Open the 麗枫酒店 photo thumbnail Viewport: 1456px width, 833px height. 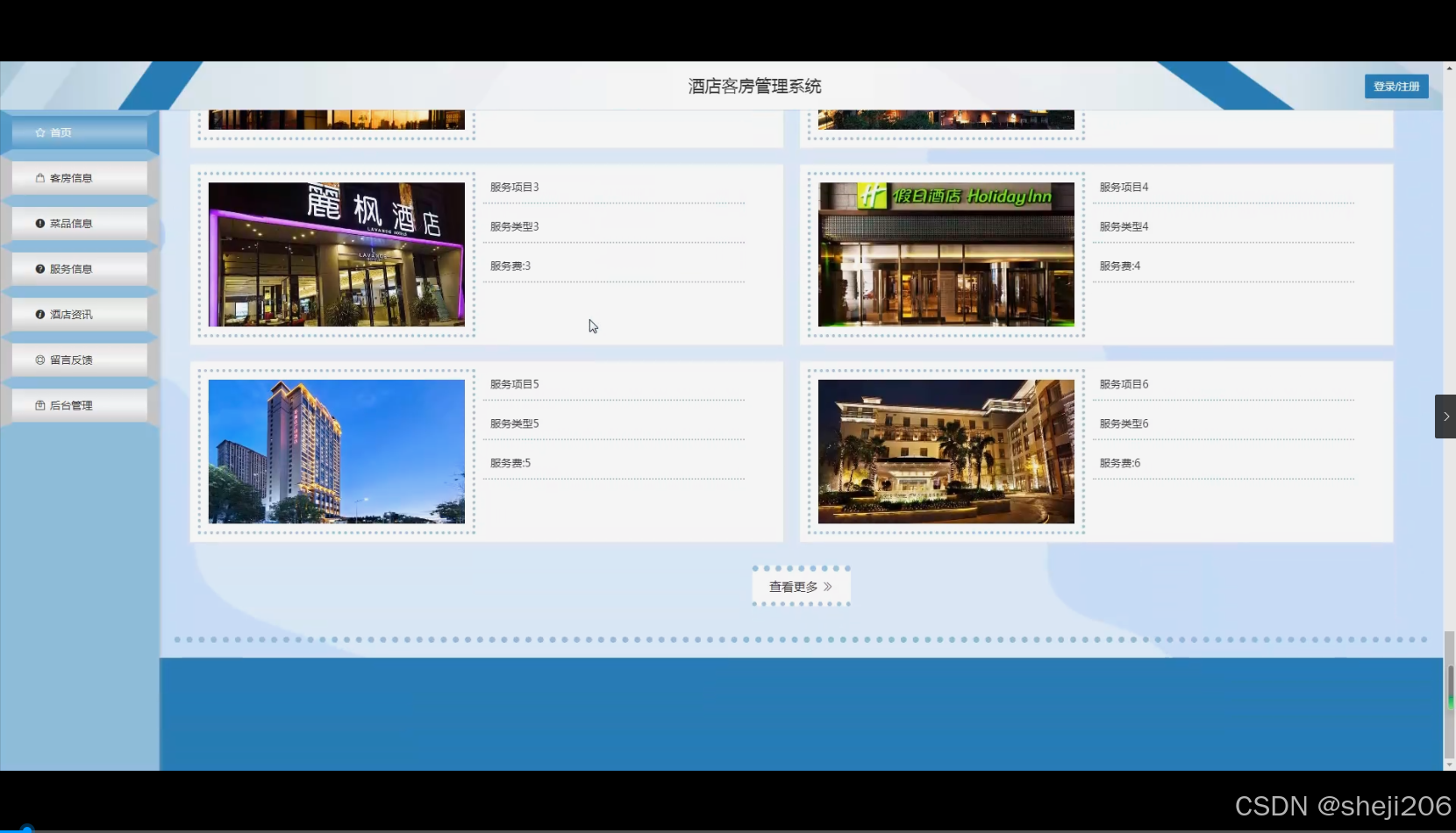337,254
